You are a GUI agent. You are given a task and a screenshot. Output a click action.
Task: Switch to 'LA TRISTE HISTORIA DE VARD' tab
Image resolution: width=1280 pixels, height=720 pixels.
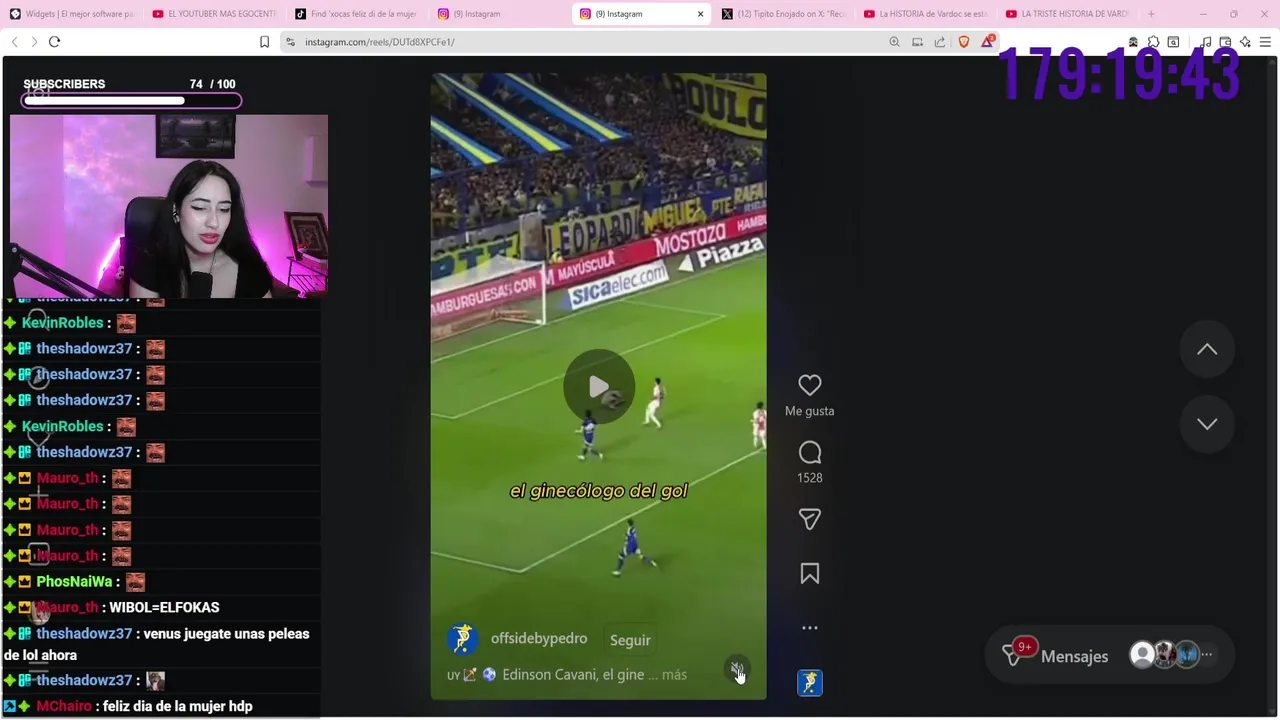tap(1067, 14)
